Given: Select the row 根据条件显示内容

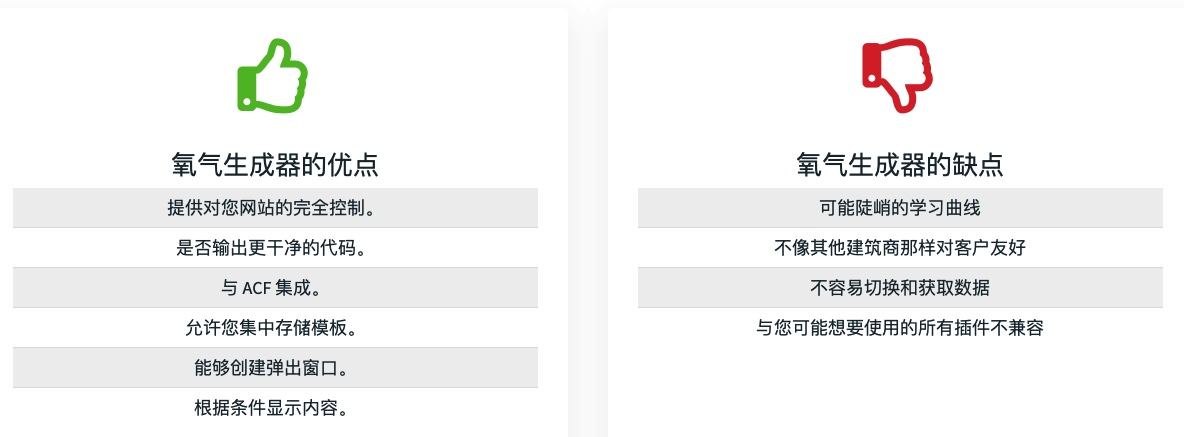Looking at the screenshot, I should [275, 408].
